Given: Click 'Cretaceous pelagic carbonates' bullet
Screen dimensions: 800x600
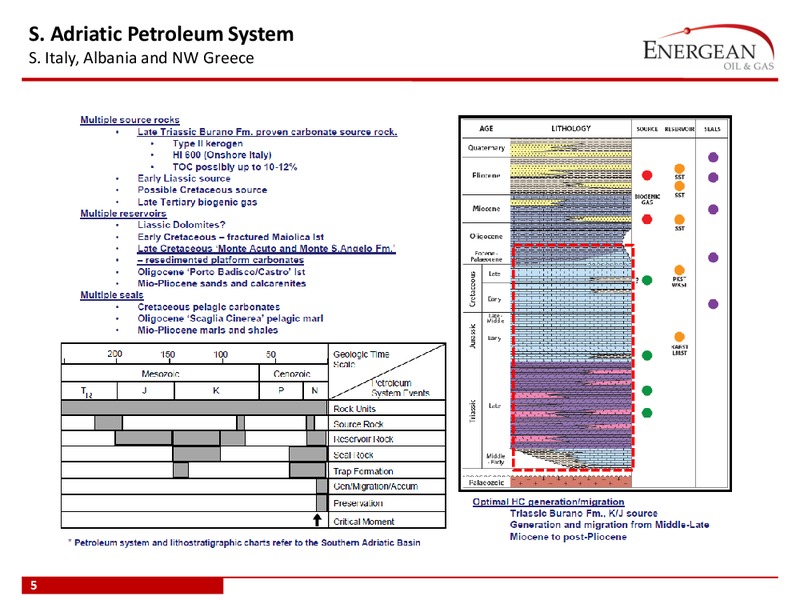Looking at the screenshot, I should coord(209,307).
